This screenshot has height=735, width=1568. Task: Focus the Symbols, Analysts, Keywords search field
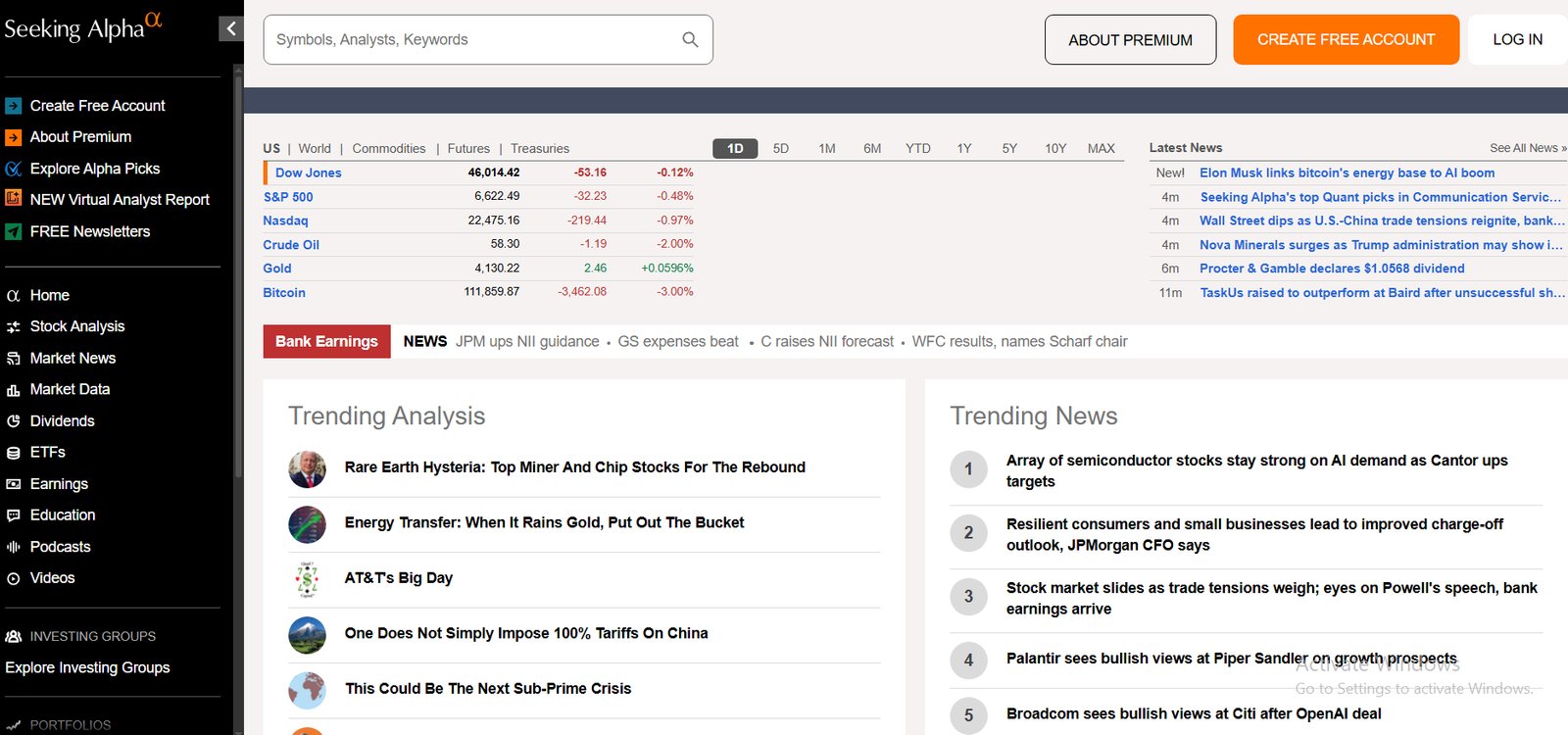[488, 40]
